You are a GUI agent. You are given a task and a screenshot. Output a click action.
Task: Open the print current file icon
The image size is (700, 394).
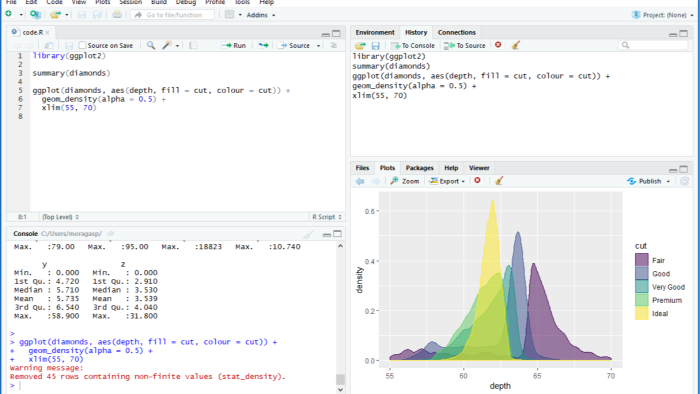click(x=117, y=15)
